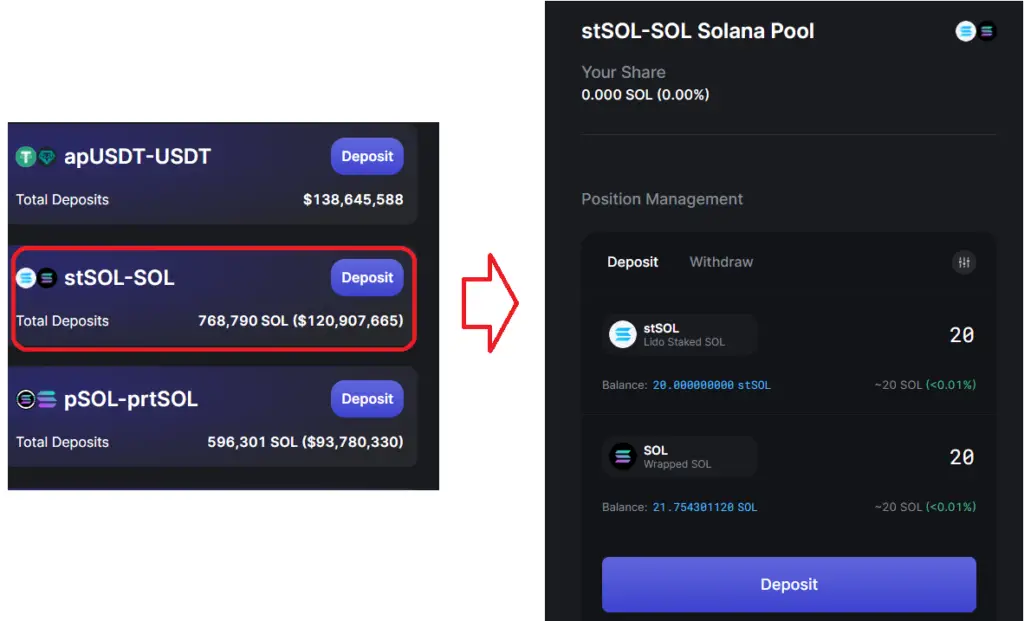Deposit into the stSOL-SOL pool
Screen dimensions: 1024x621
pos(367,278)
